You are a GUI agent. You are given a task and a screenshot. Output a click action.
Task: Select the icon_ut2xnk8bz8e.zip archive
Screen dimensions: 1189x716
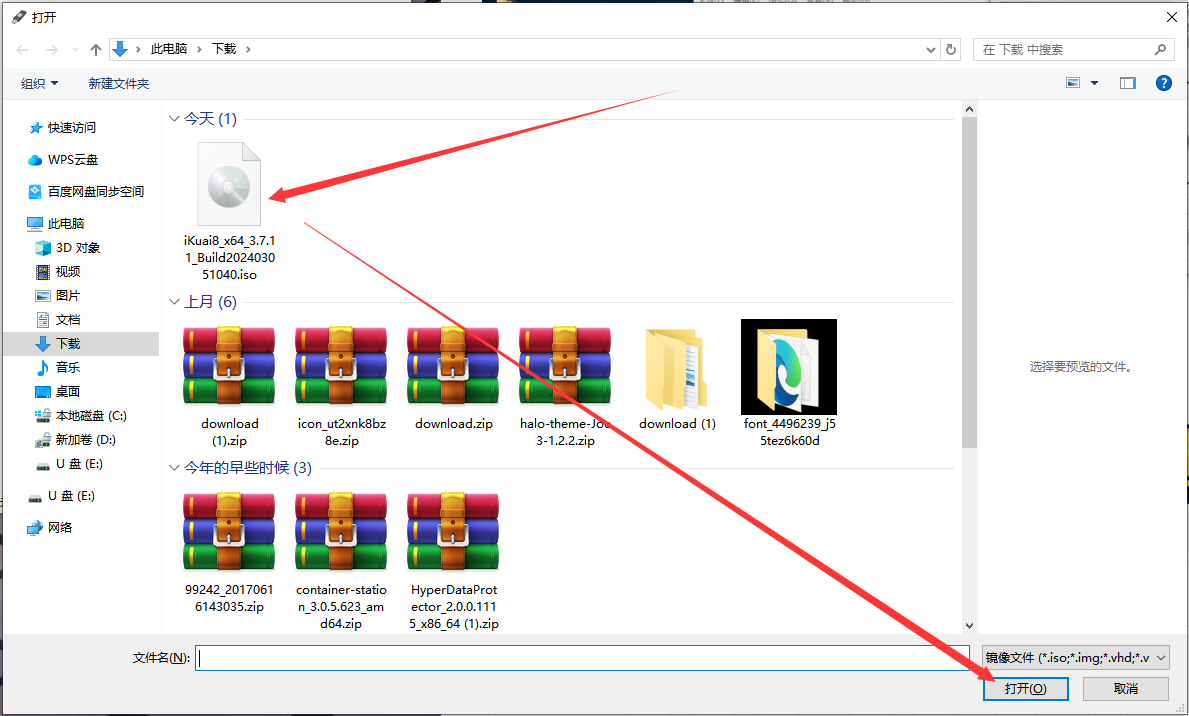click(341, 366)
